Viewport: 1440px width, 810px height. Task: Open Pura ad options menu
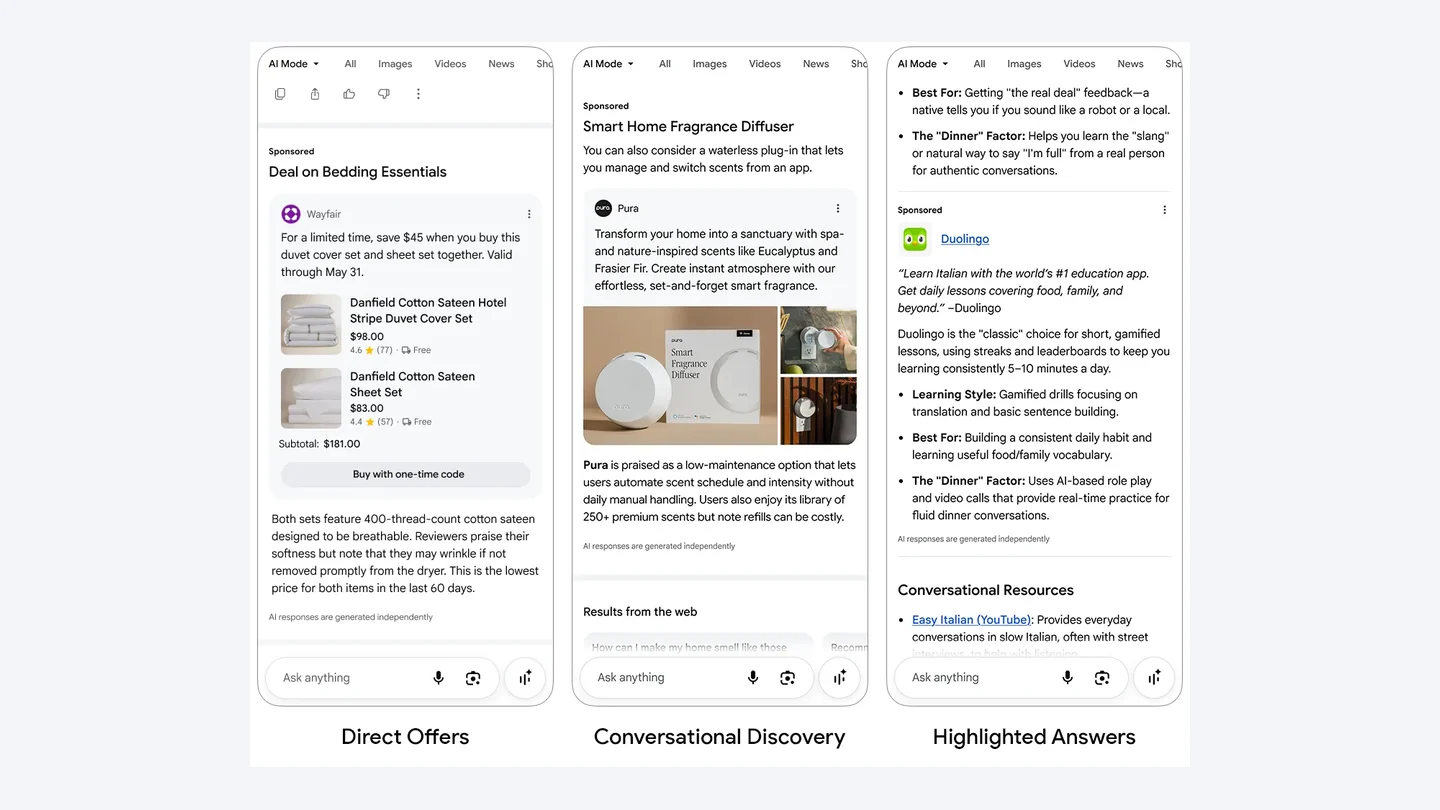tap(838, 208)
